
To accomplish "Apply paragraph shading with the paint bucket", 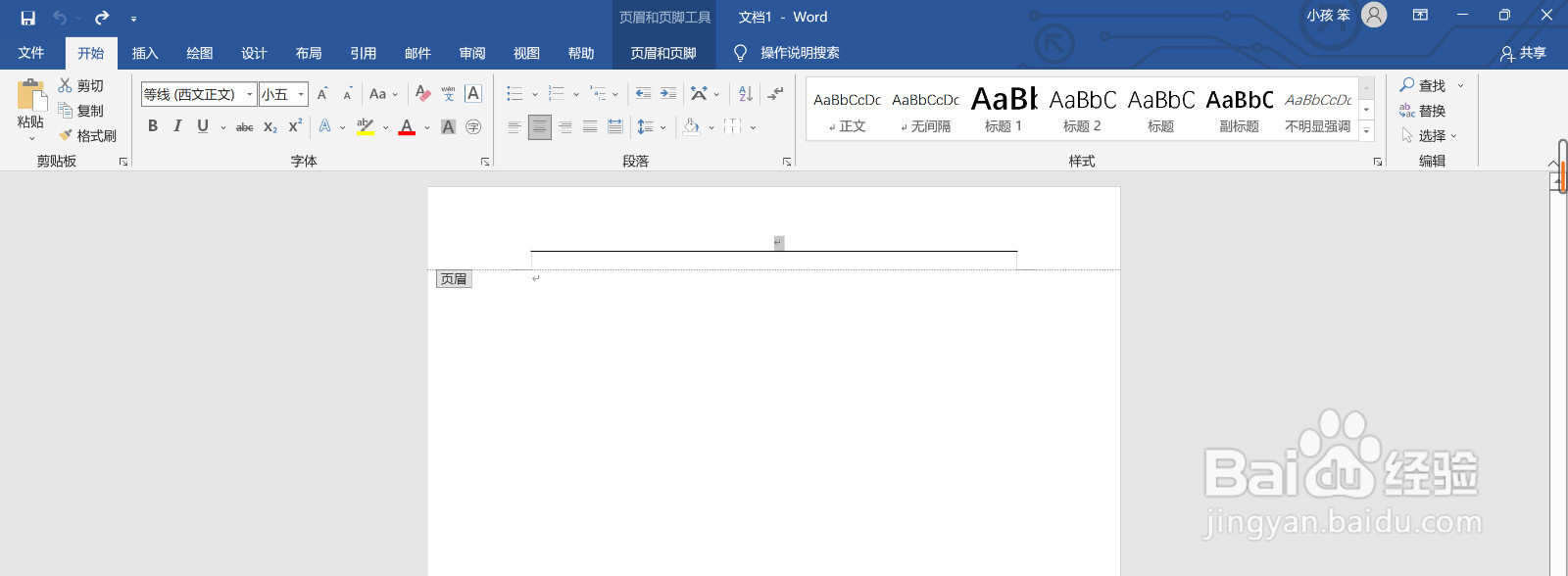I will [692, 126].
